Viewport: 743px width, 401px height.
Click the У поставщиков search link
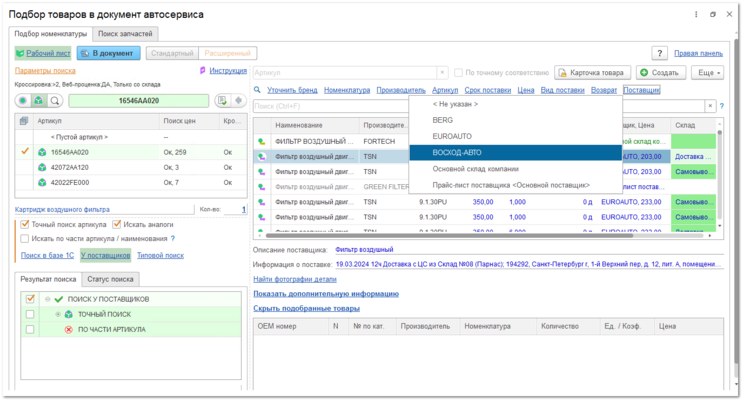[105, 255]
